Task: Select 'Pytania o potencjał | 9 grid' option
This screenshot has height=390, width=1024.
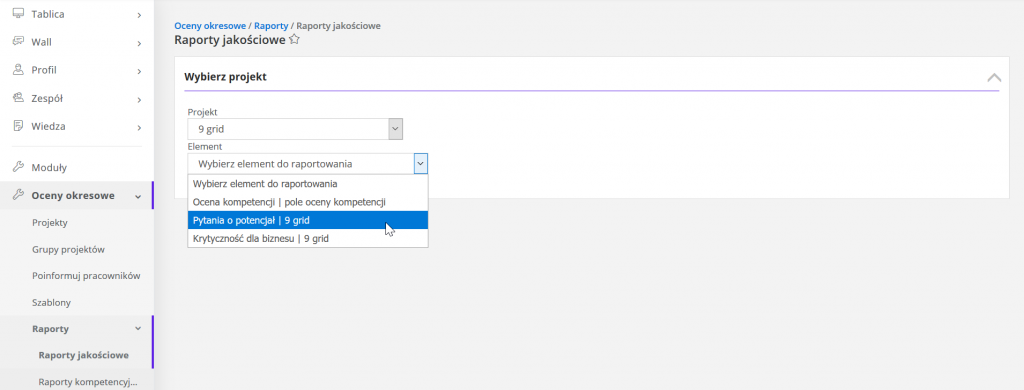Action: (308, 220)
